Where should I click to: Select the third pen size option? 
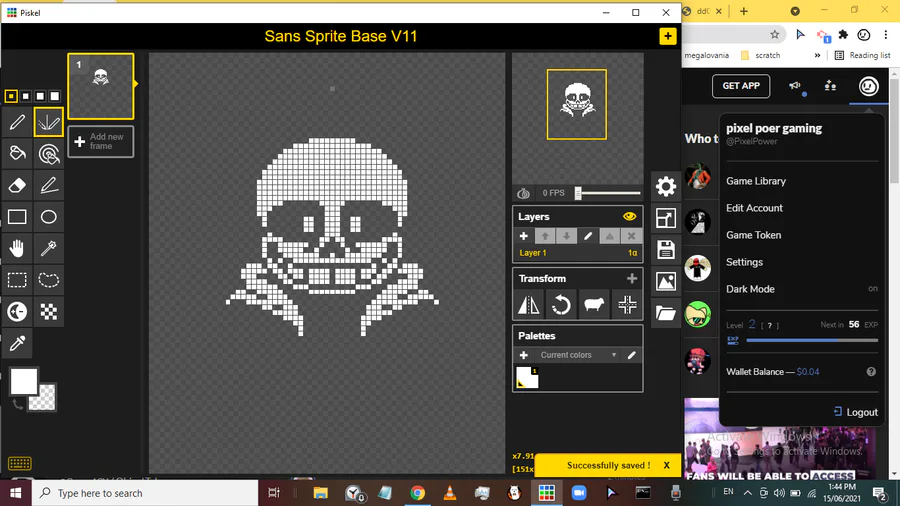[x=40, y=96]
